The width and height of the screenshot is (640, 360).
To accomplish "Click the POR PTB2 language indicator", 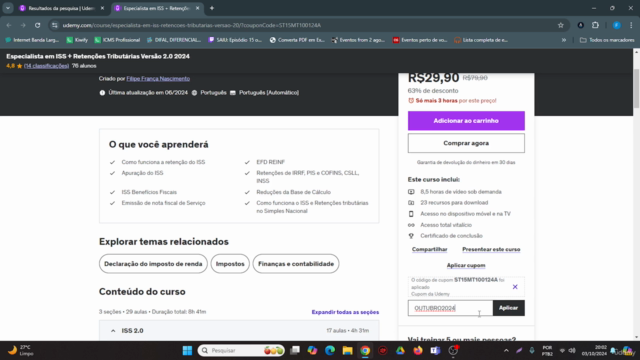I will pyautogui.click(x=547, y=351).
